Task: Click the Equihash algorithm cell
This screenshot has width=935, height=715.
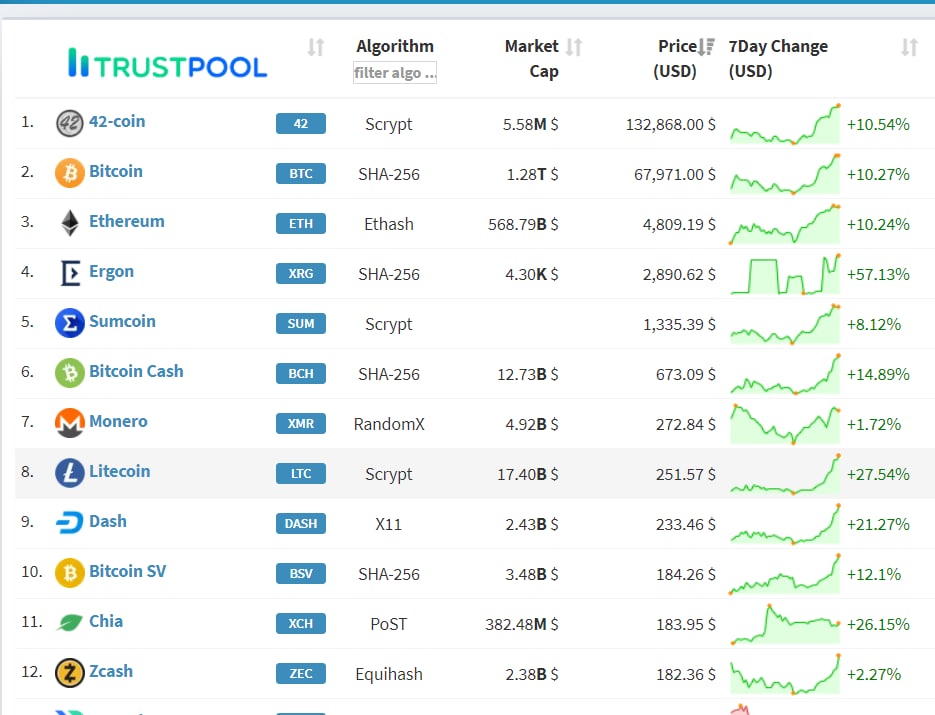Action: [x=389, y=674]
